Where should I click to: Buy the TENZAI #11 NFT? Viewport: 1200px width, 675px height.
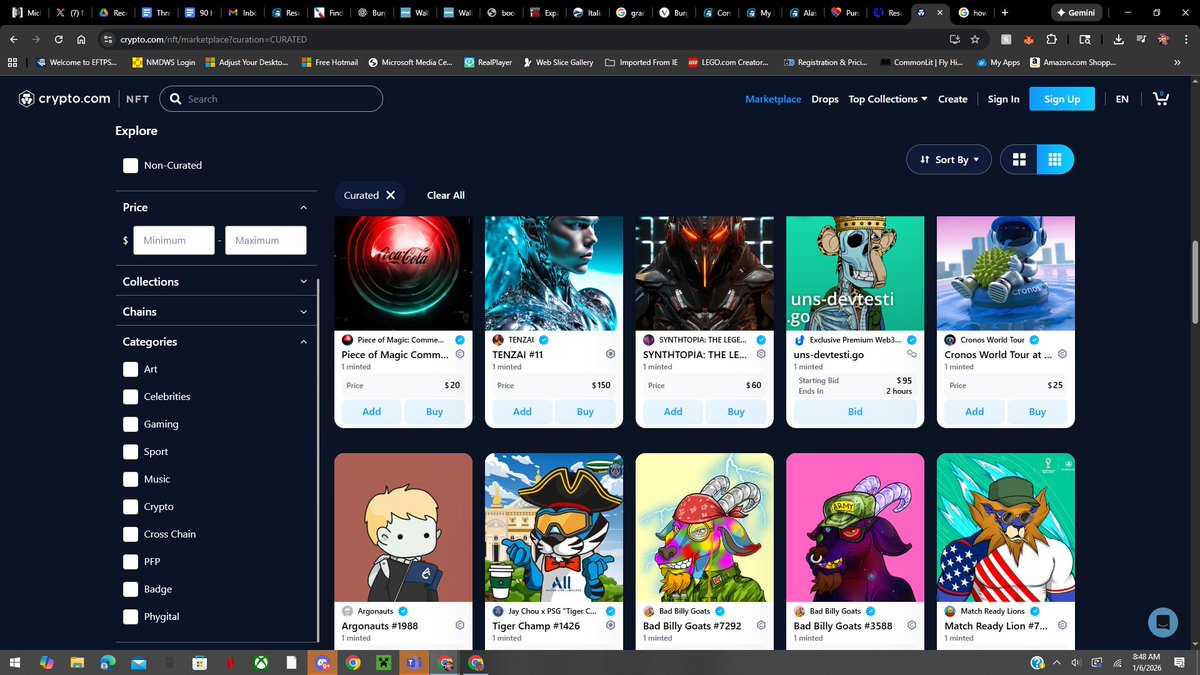point(585,411)
